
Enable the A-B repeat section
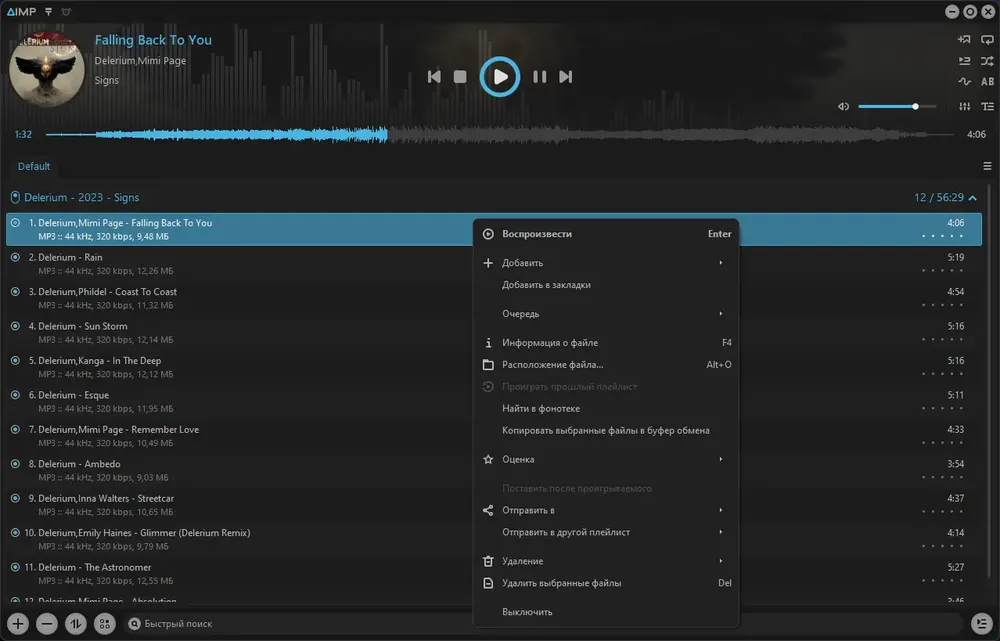(x=987, y=81)
